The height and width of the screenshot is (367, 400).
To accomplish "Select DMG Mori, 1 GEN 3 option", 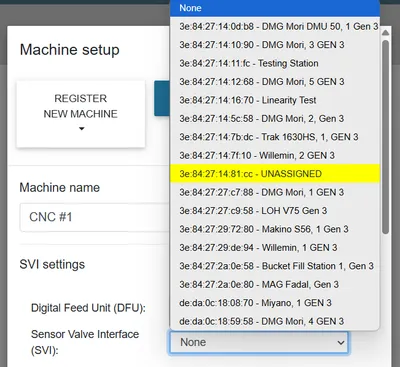I will (x=275, y=192).
